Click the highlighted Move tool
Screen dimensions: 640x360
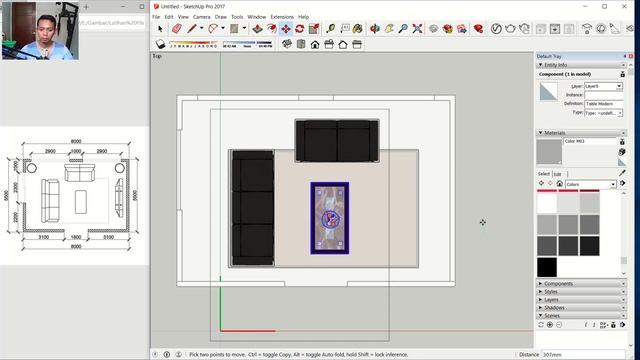[x=286, y=29]
